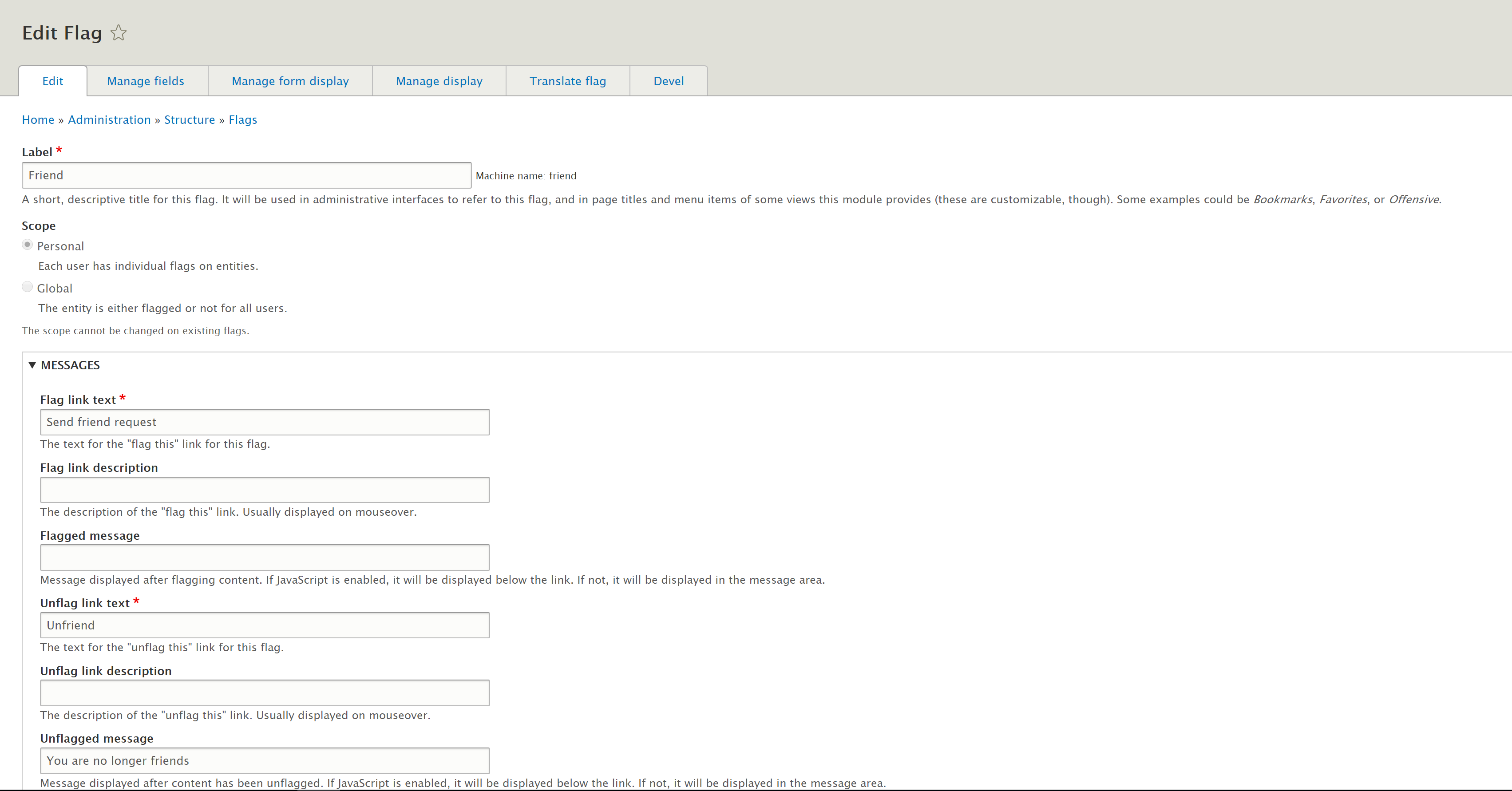
Task: Collapse the MESSAGES section triangle
Action: 32,365
